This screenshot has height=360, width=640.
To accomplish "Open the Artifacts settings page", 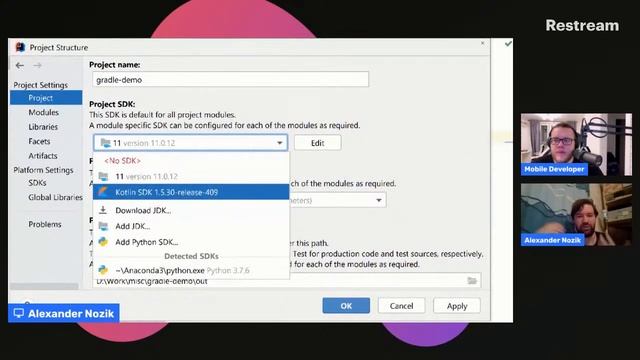I will click(43, 156).
